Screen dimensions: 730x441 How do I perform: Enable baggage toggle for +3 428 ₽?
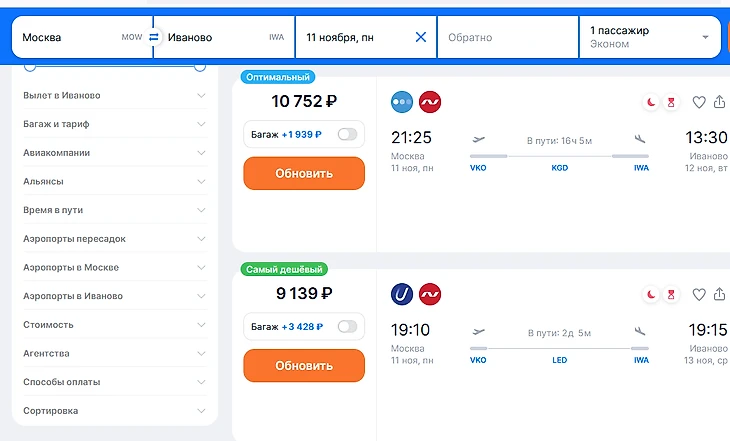[347, 326]
